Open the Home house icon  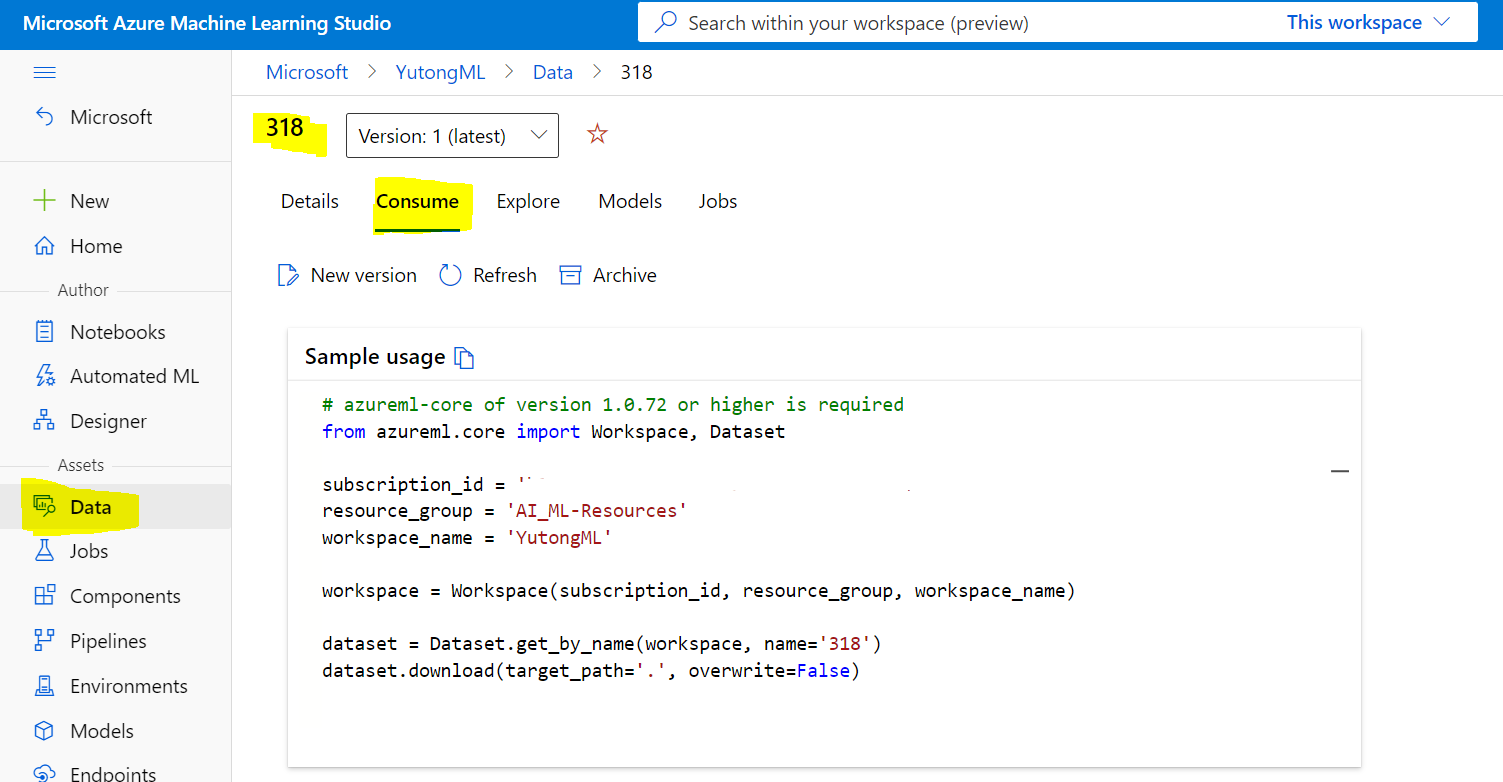[45, 246]
